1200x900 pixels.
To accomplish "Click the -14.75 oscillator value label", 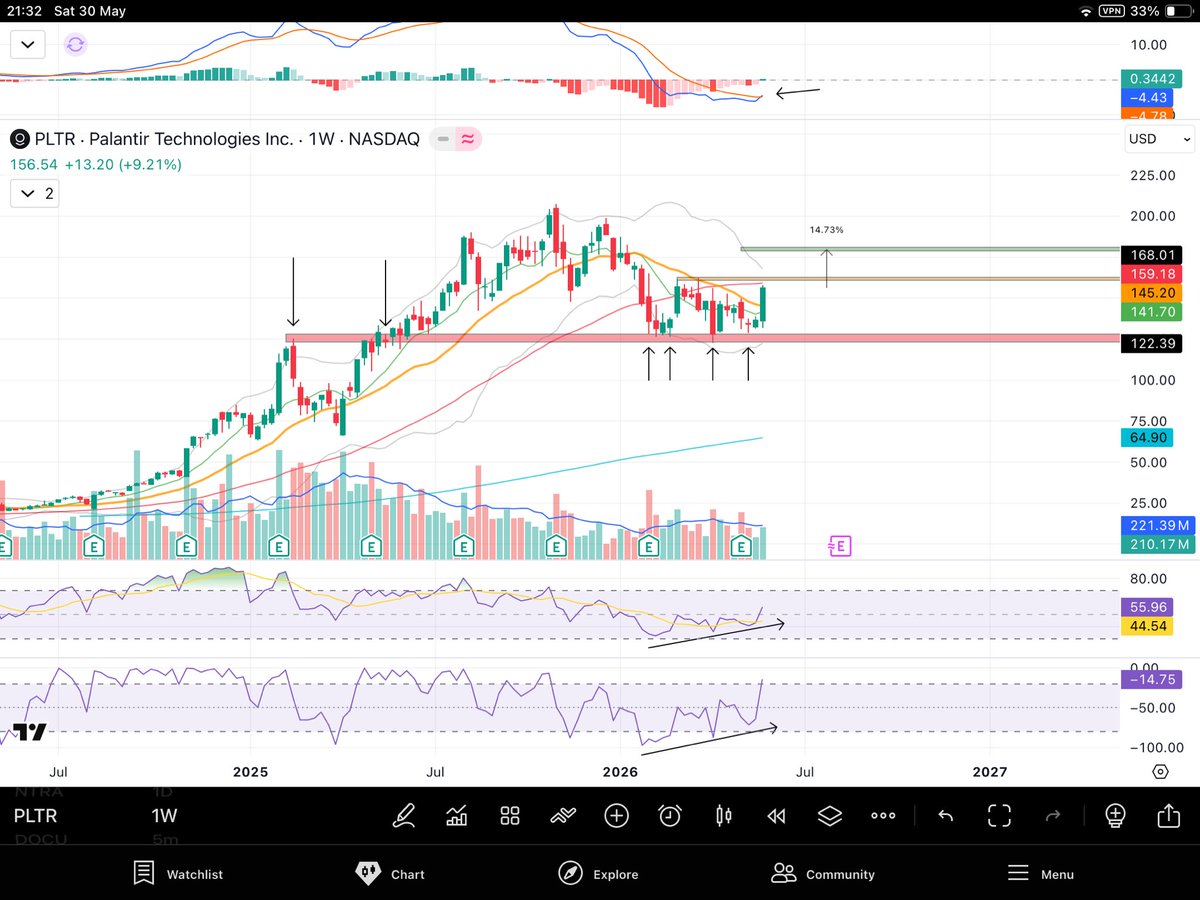I will coord(1154,679).
